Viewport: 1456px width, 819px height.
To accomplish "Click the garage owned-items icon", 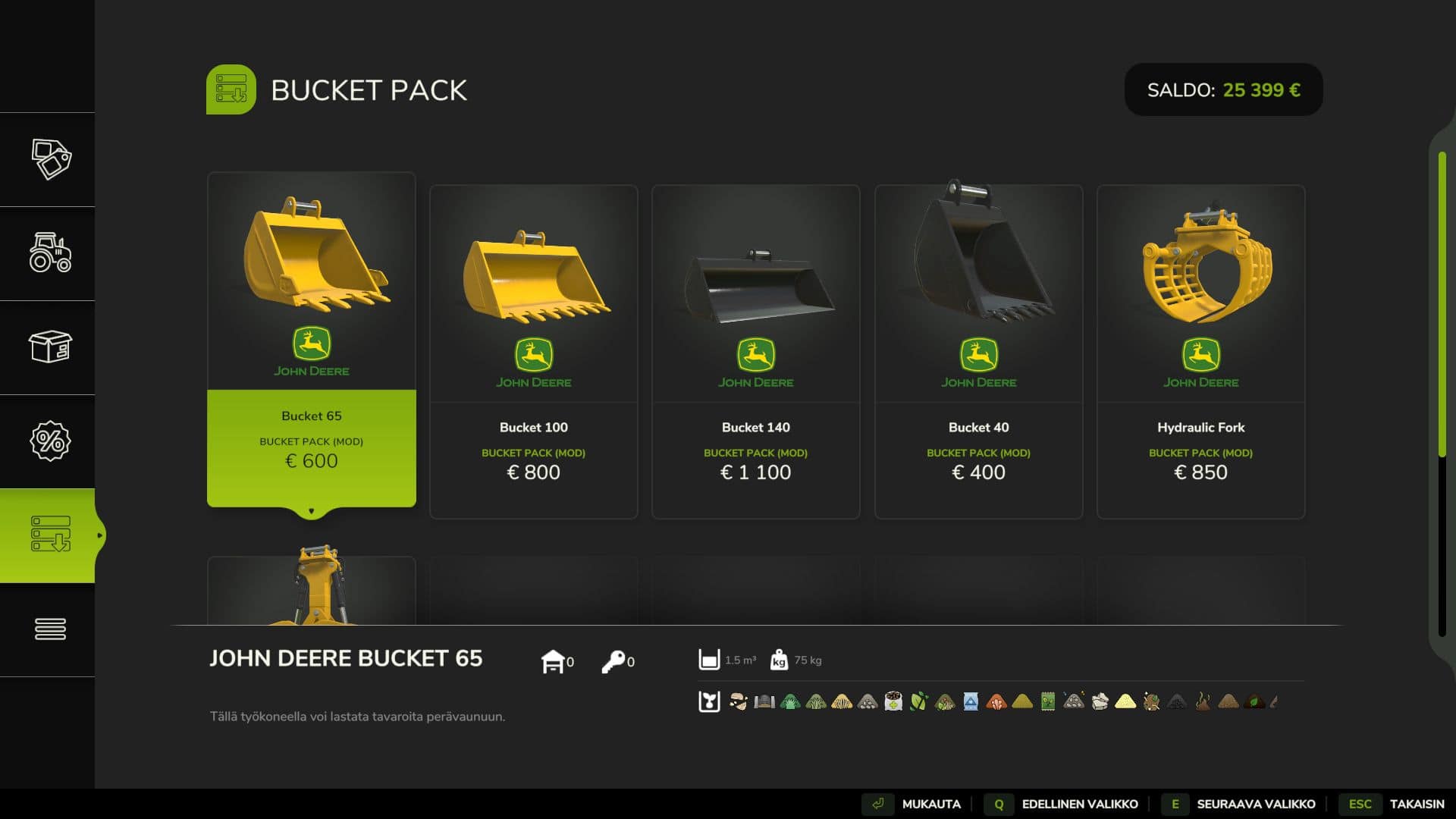I will coord(553,661).
